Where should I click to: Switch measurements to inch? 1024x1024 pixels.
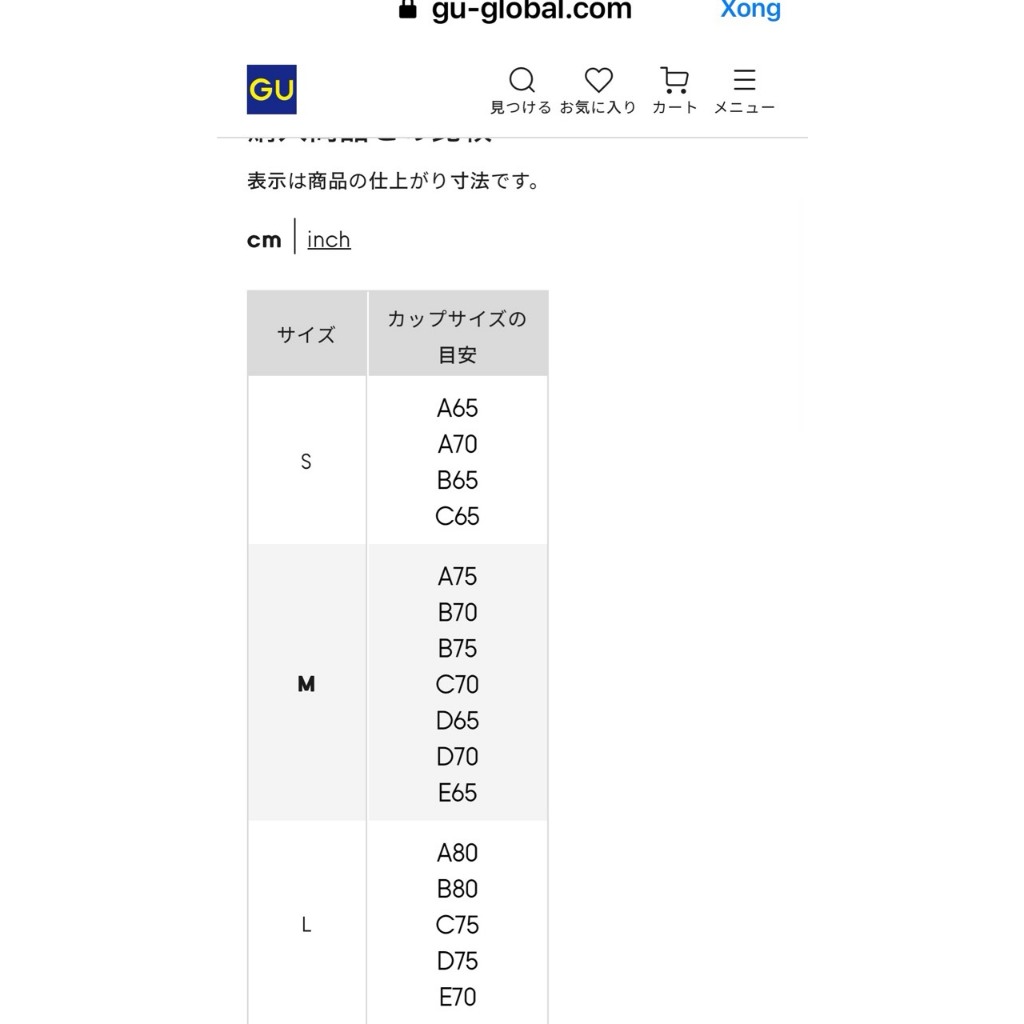(329, 240)
